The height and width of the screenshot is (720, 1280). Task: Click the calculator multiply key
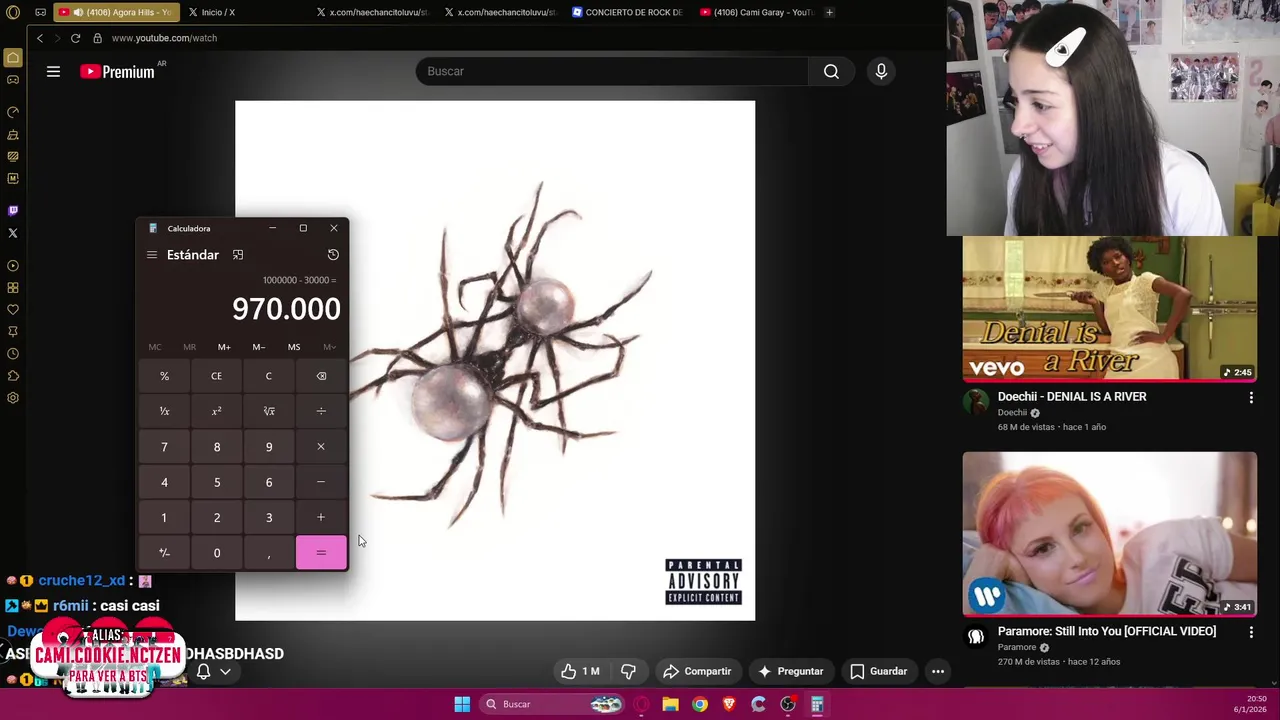point(321,447)
